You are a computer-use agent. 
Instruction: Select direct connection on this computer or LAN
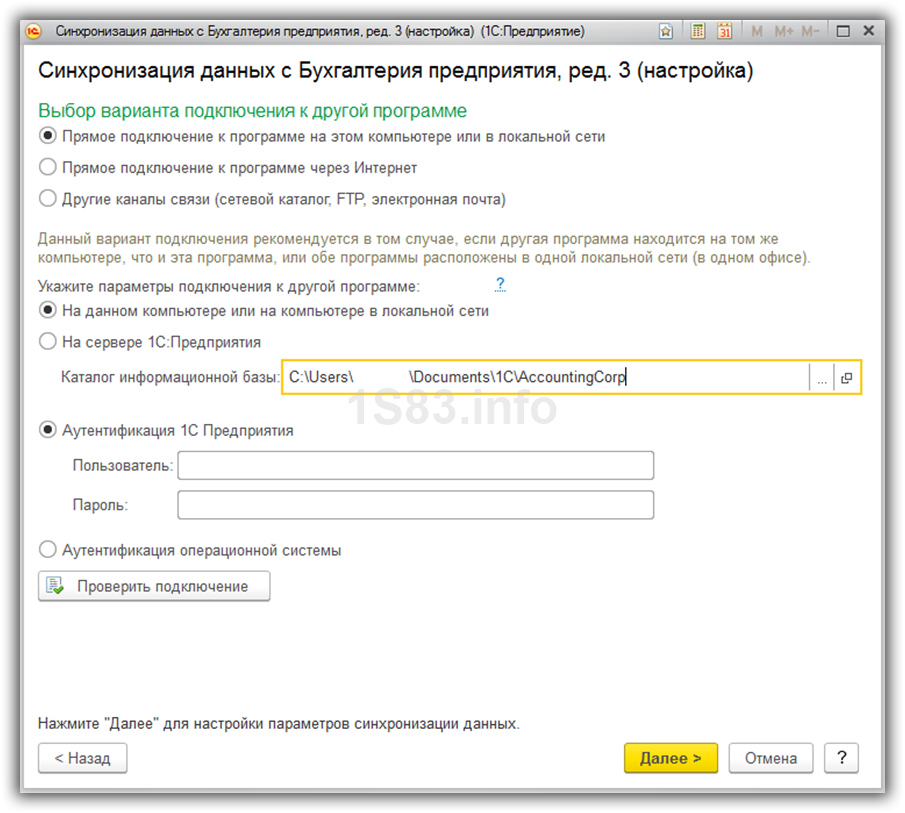(x=47, y=136)
